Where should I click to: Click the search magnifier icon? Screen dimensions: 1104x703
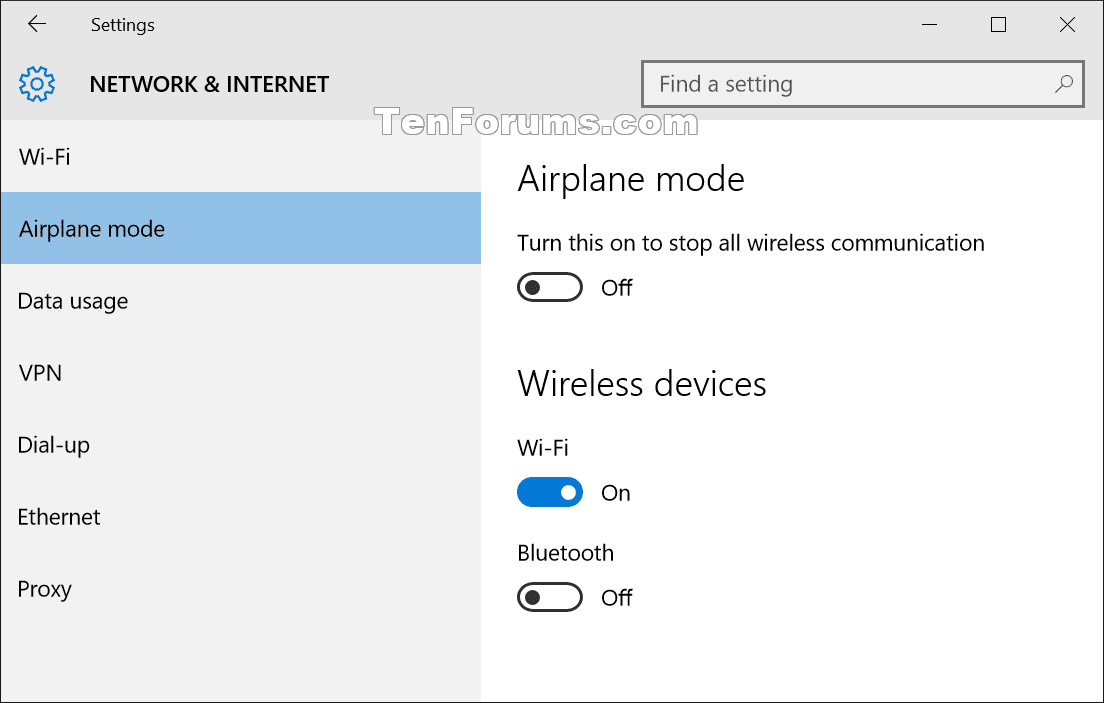tap(1064, 84)
